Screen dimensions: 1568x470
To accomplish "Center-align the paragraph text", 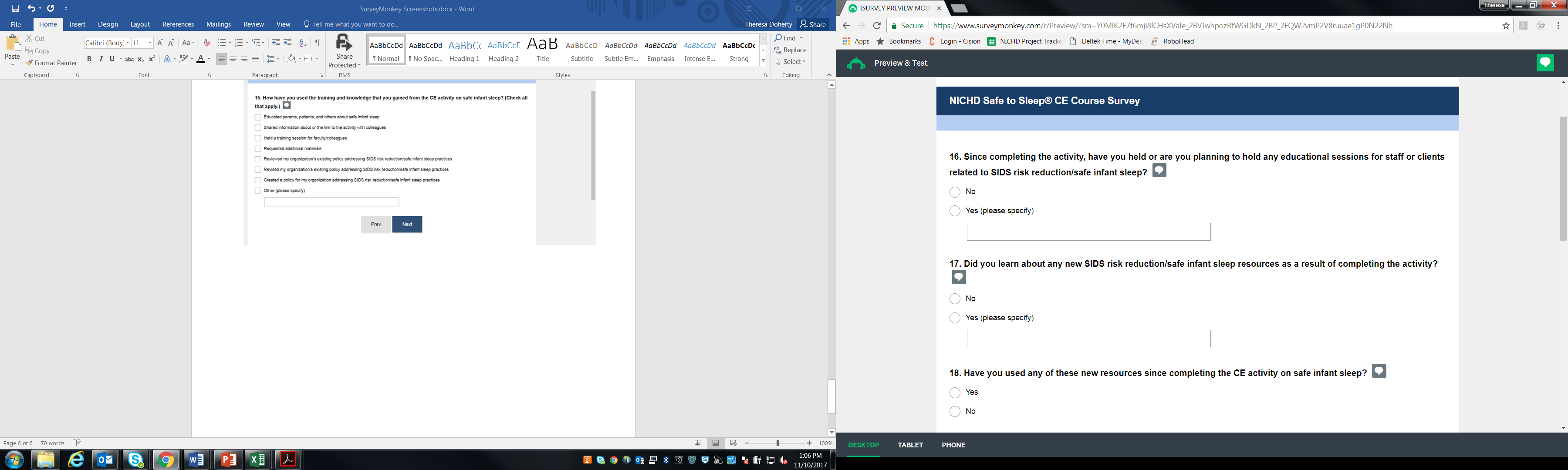I will (233, 59).
